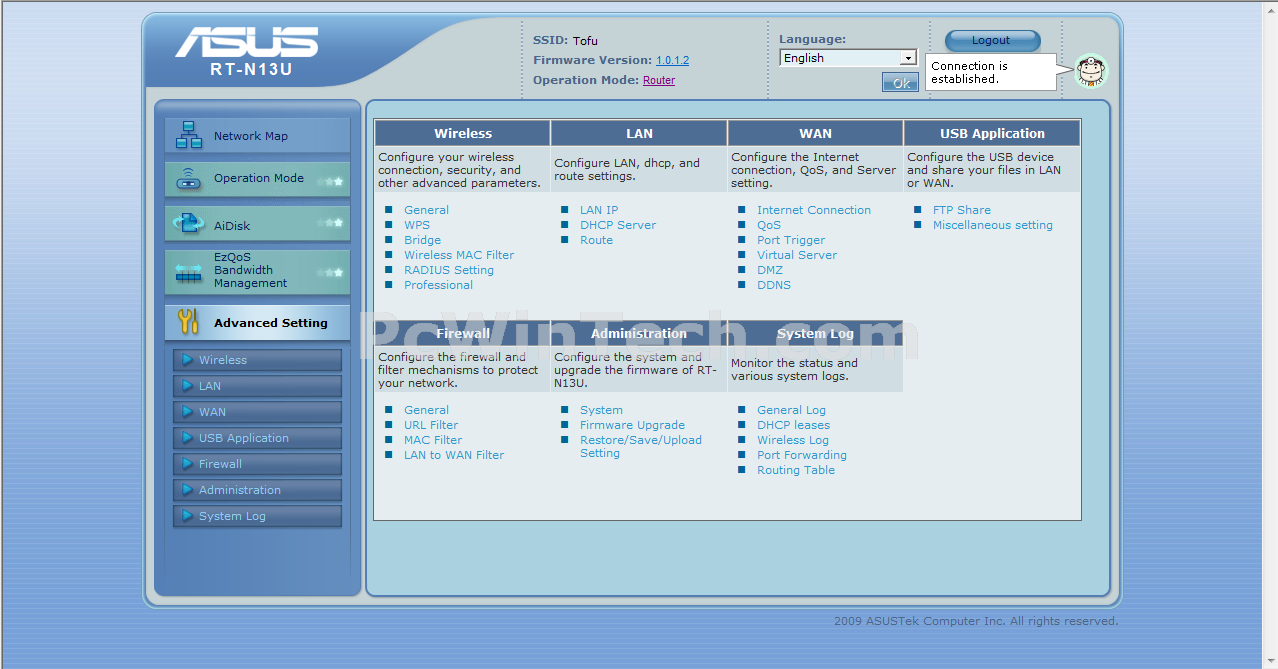Select Network Map in sidebar
This screenshot has width=1278, height=669.
pos(258,136)
